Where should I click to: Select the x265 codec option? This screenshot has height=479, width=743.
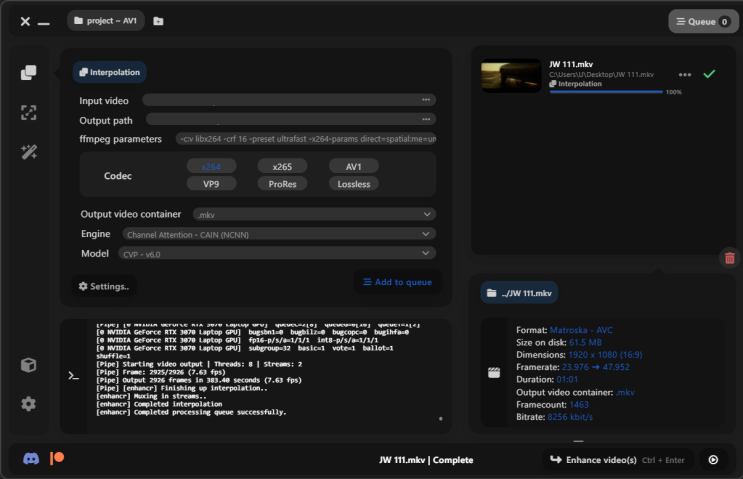click(x=282, y=166)
